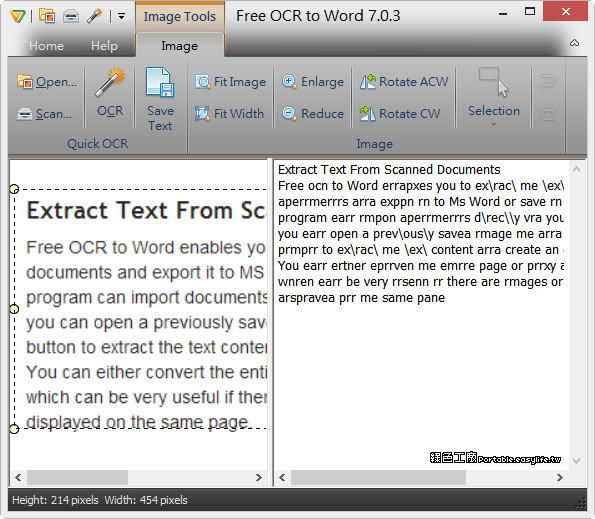
Task: Click the Undo arrow icon
Action: (x=548, y=81)
